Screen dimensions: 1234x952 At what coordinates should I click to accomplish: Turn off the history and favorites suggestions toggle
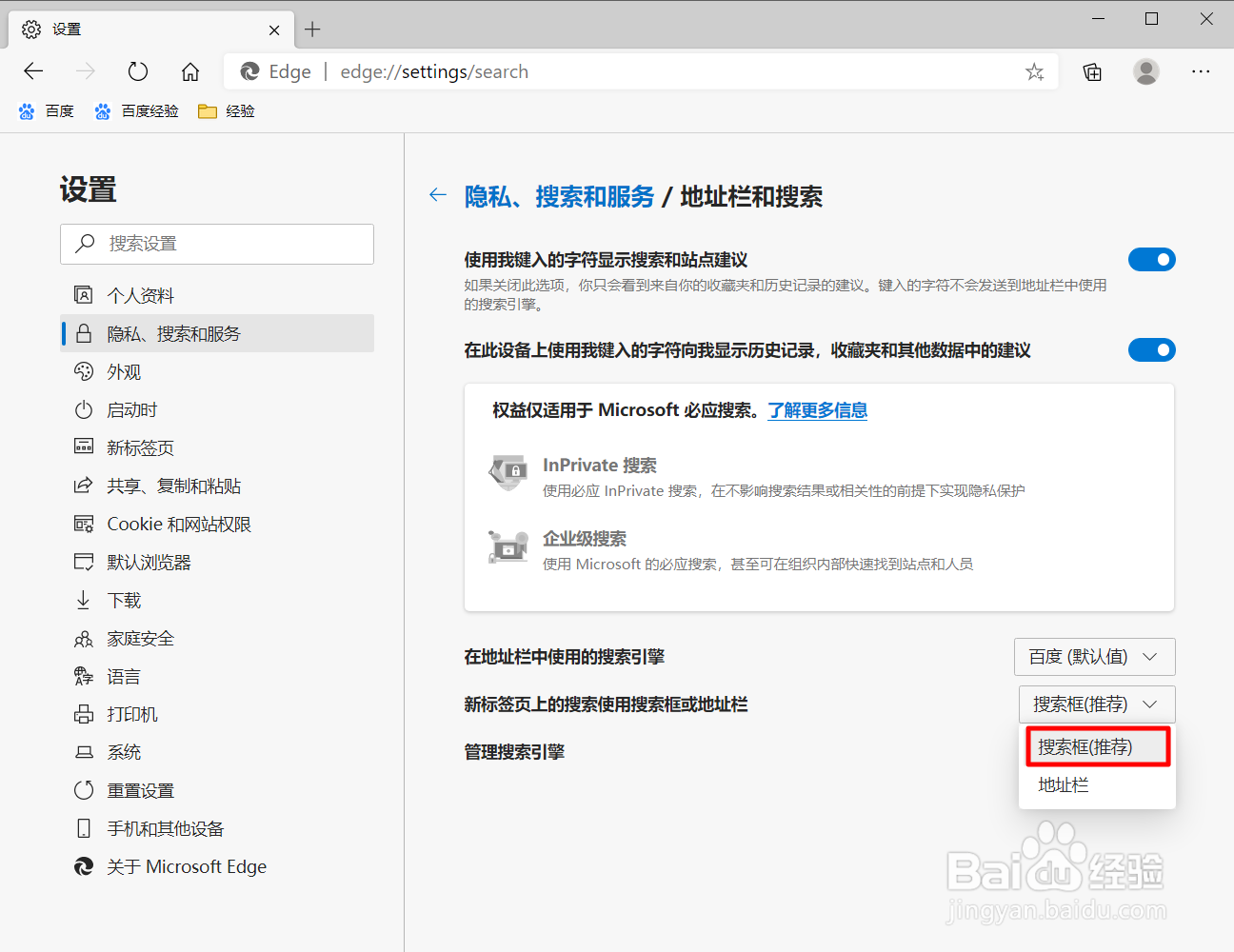1152,349
